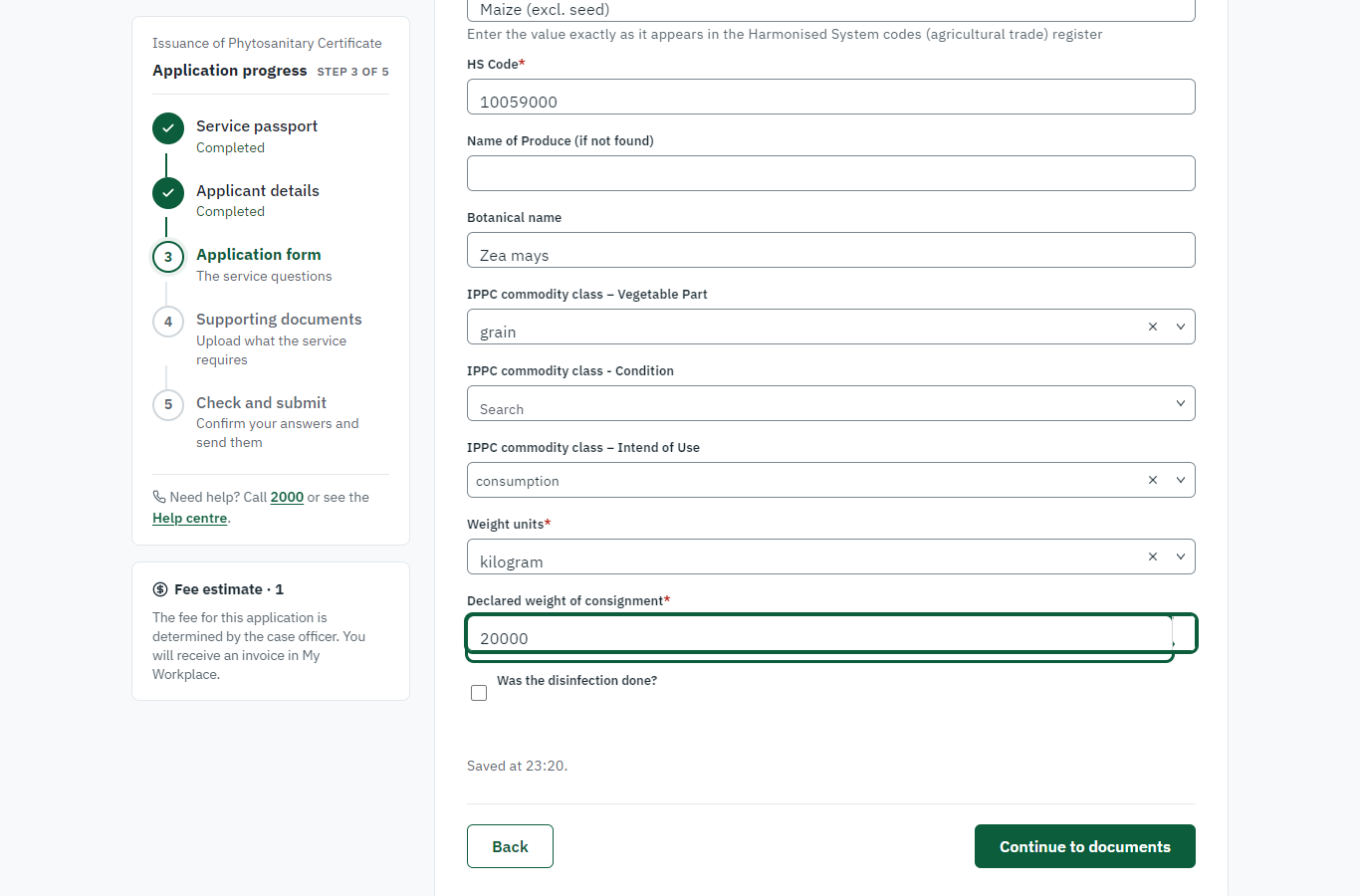Image resolution: width=1360 pixels, height=896 pixels.
Task: Click Continue to documents button
Action: [1085, 846]
